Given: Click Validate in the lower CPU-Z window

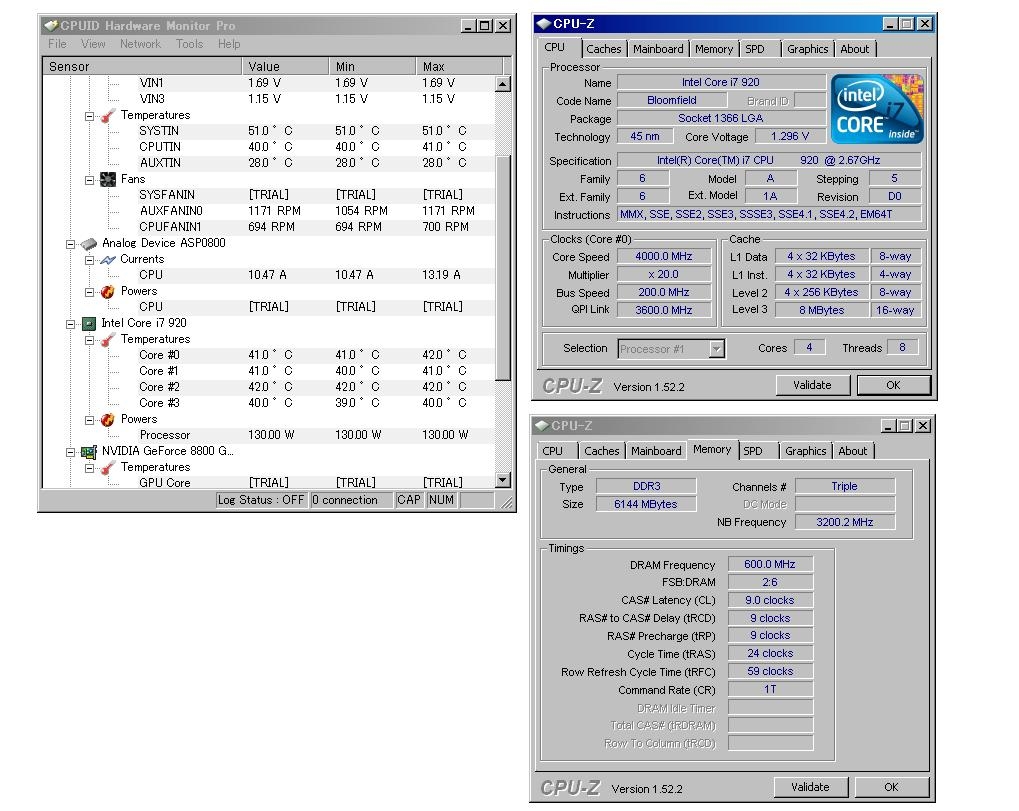Looking at the screenshot, I should (810, 788).
